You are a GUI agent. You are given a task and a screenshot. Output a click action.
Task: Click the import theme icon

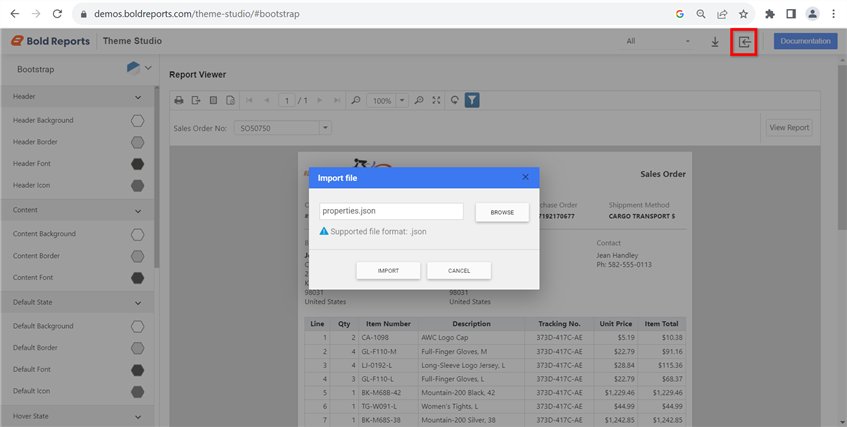click(744, 42)
